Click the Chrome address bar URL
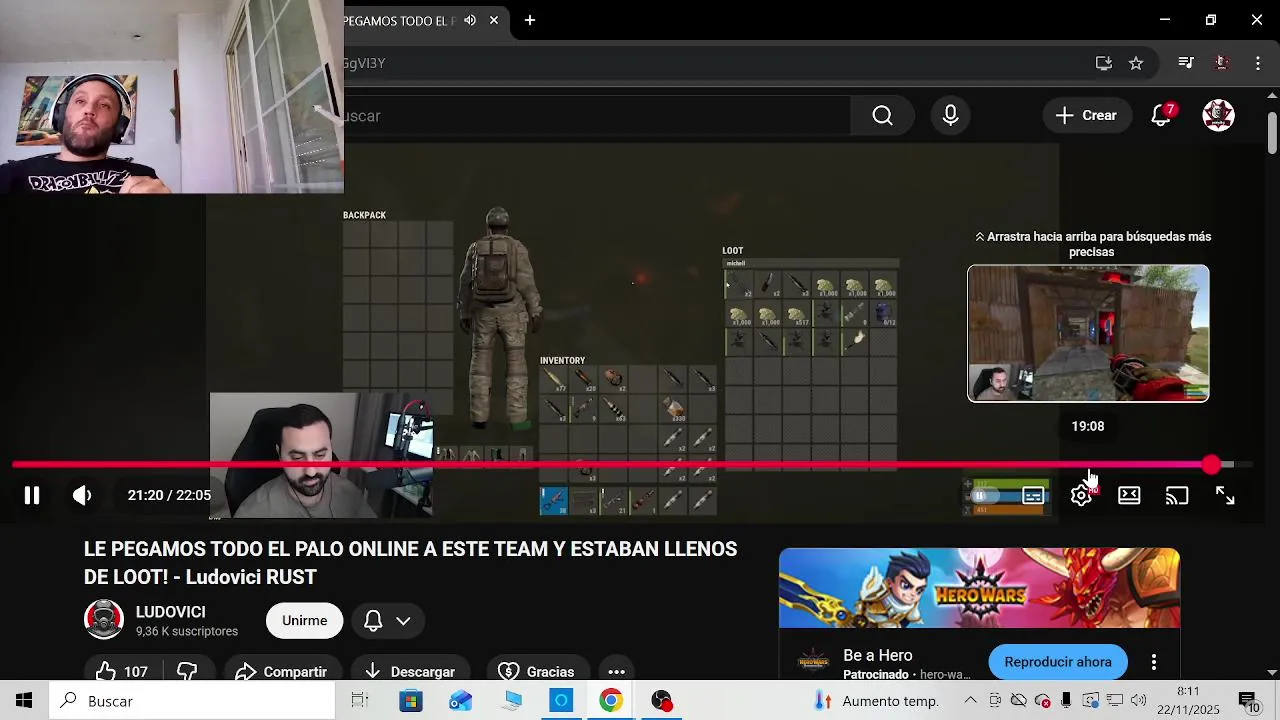Viewport: 1280px width, 720px height. point(365,63)
